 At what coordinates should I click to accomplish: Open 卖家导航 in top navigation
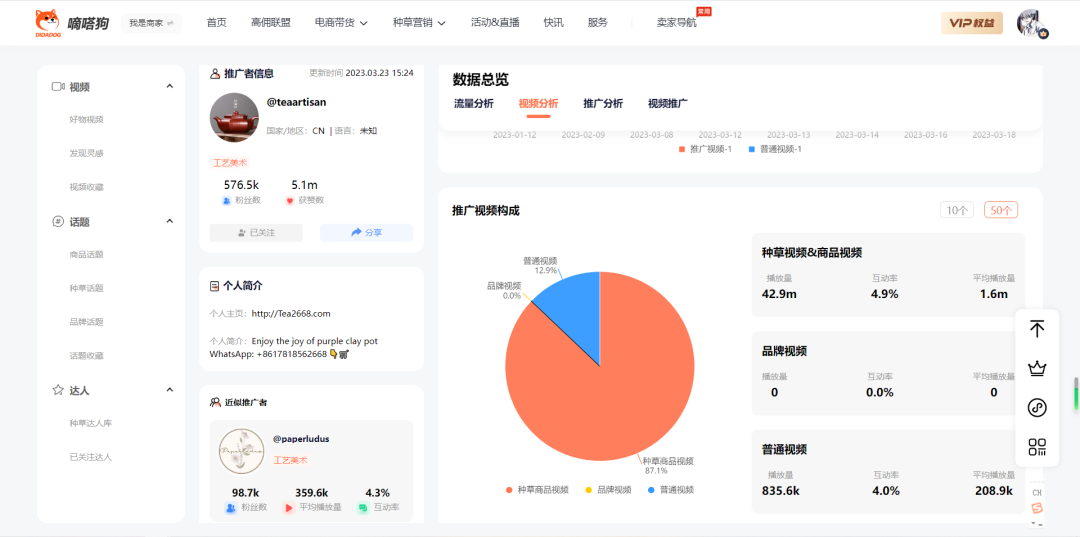tap(676, 23)
